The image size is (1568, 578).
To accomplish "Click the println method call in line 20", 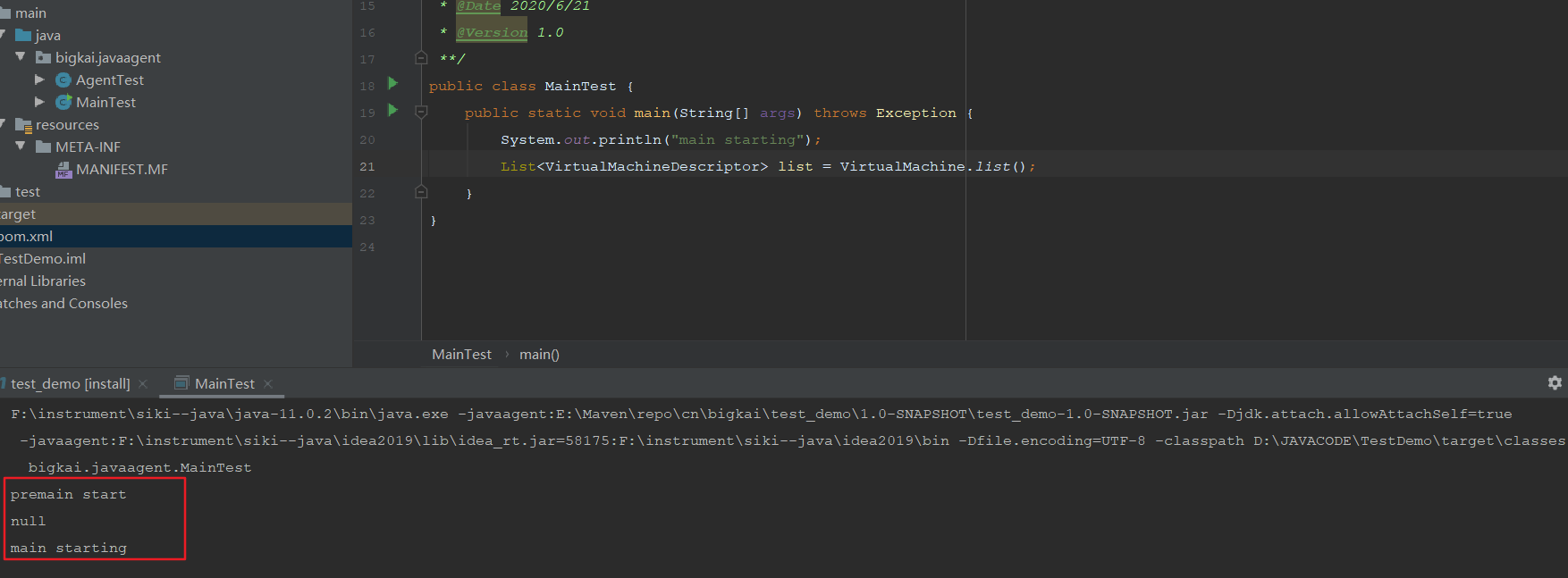I will [x=629, y=140].
